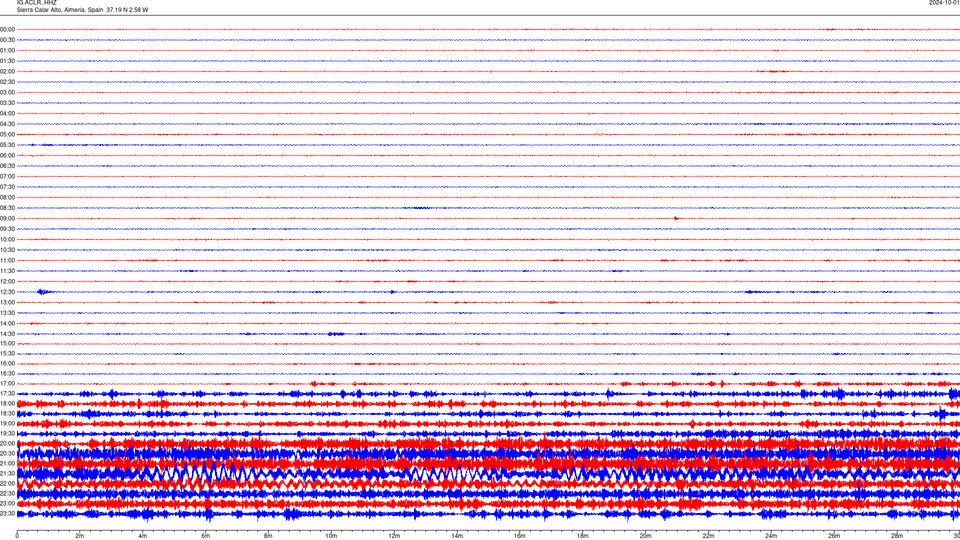
Task: Click the '12m' x-axis tick label
Action: point(394,536)
